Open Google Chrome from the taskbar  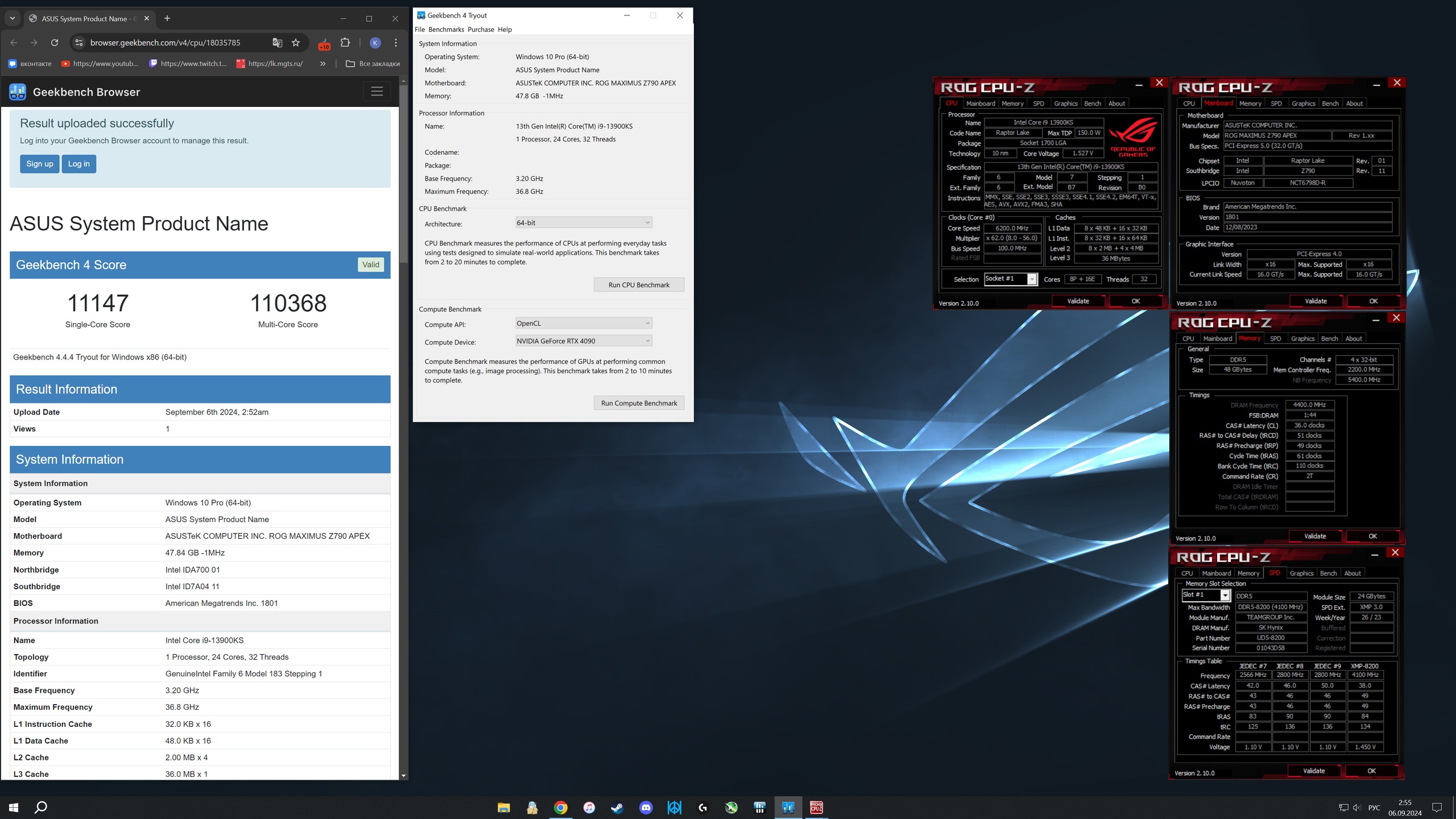tap(561, 808)
